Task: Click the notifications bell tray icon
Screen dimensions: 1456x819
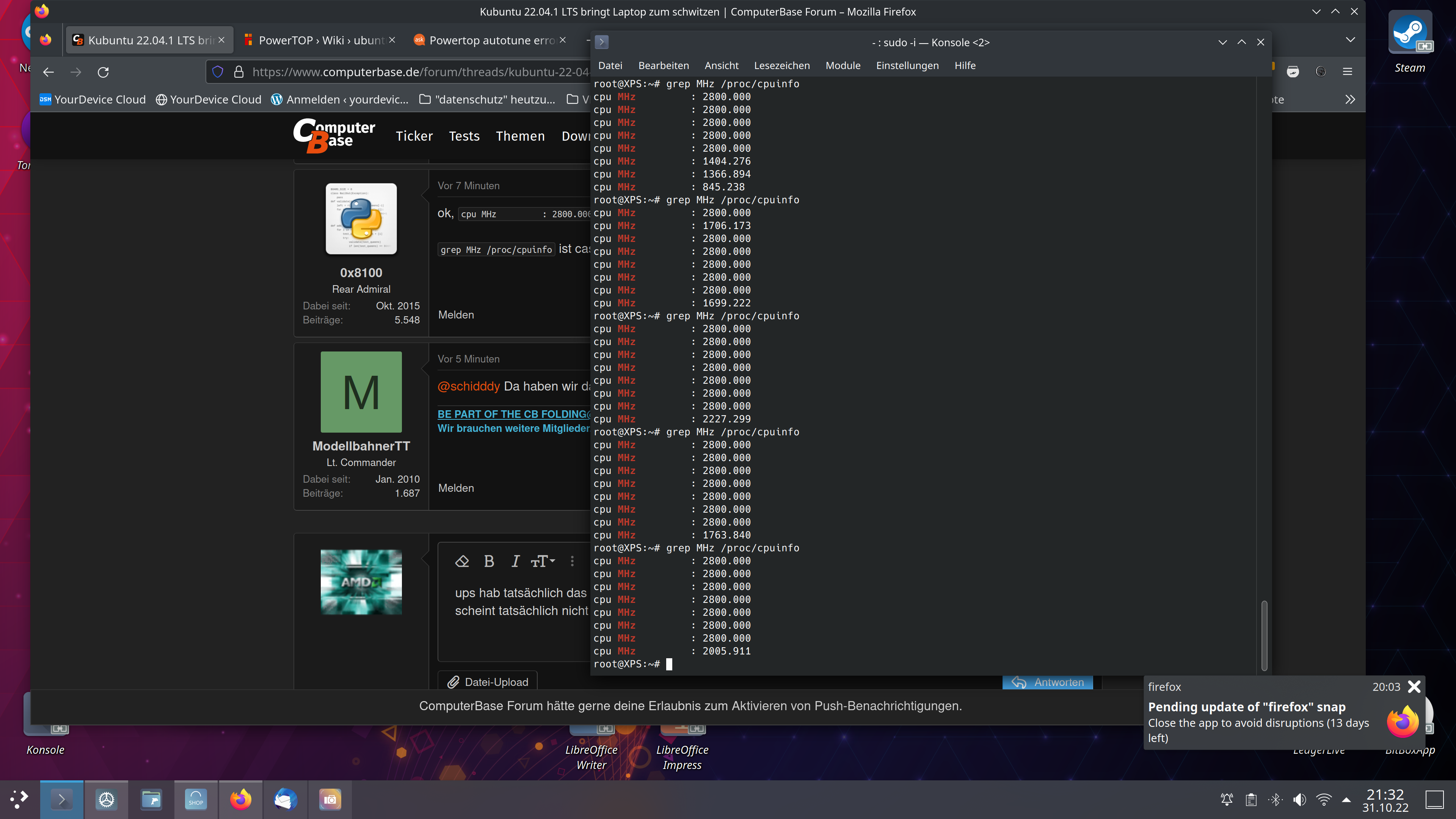Action: pos(1227,799)
